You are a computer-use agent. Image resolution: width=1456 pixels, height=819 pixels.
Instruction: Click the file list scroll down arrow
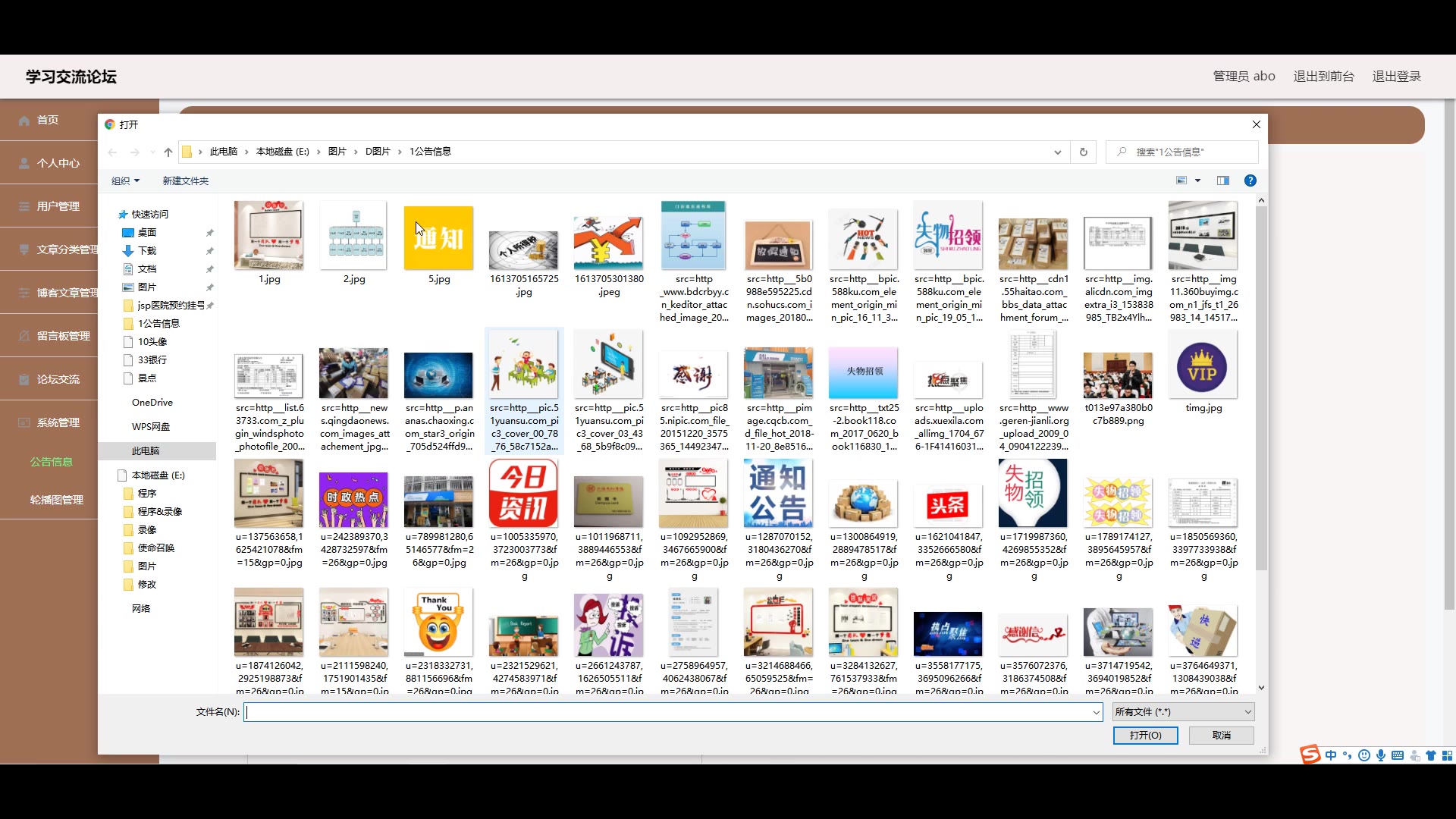pyautogui.click(x=1261, y=688)
